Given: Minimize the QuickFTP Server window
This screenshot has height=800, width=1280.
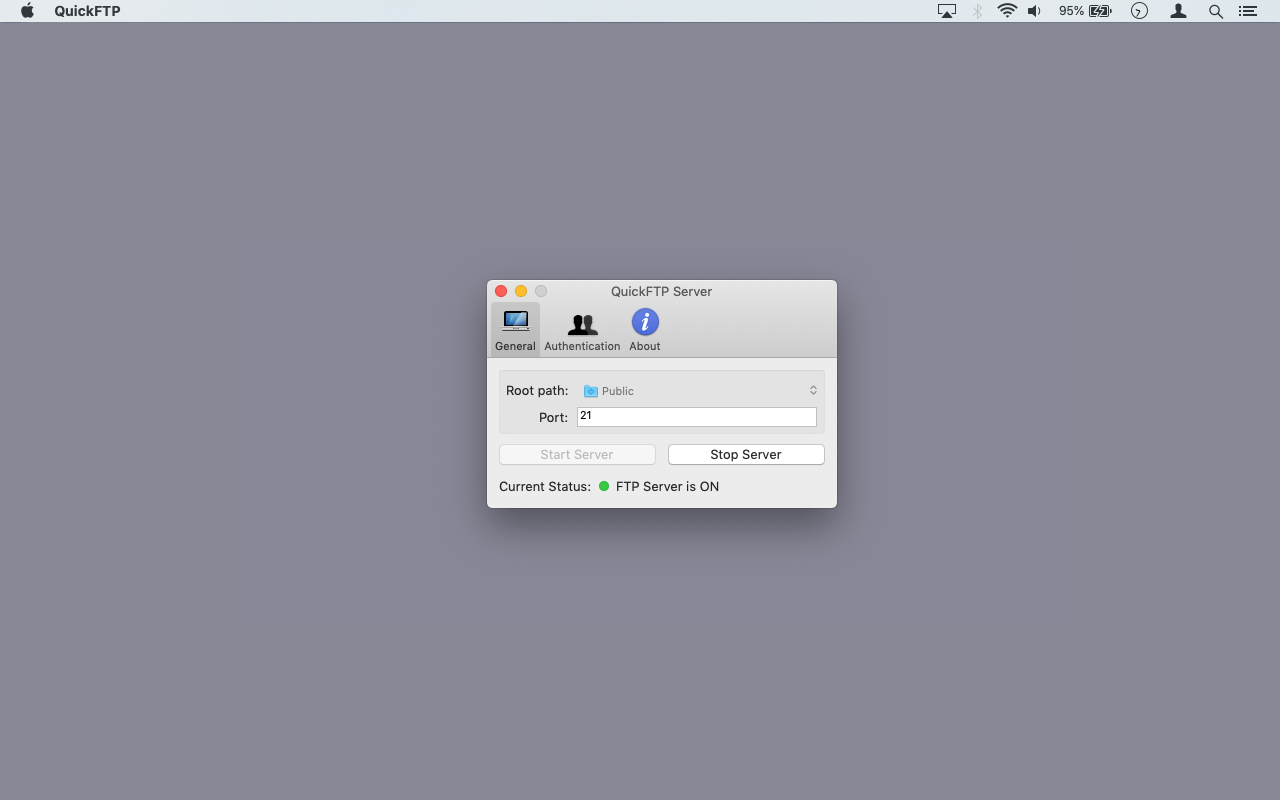Looking at the screenshot, I should point(521,291).
